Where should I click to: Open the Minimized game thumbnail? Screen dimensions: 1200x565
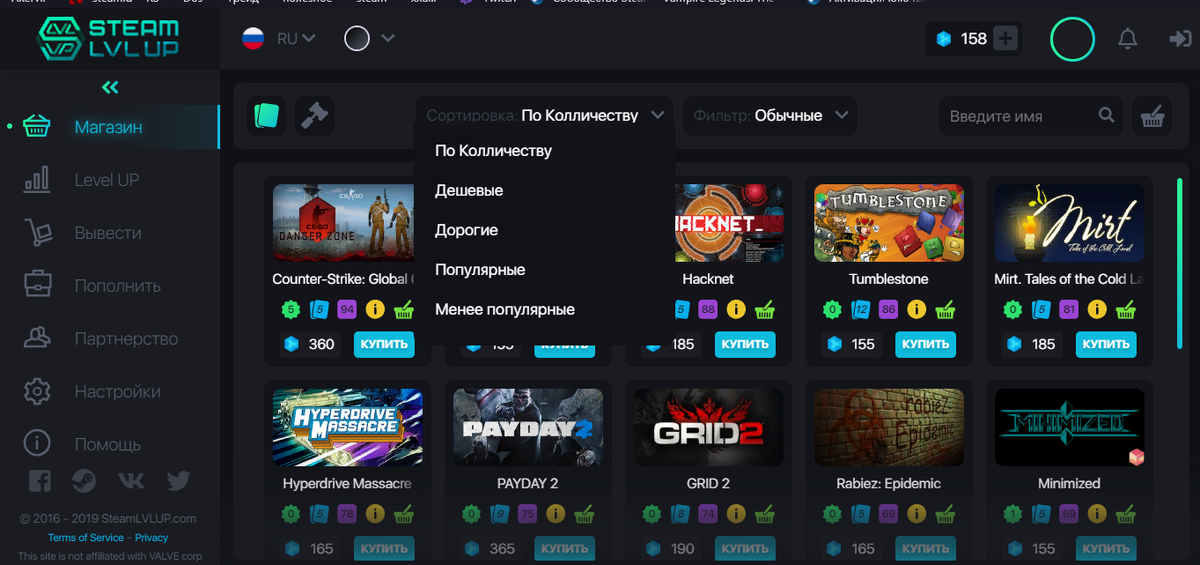pyautogui.click(x=1070, y=427)
